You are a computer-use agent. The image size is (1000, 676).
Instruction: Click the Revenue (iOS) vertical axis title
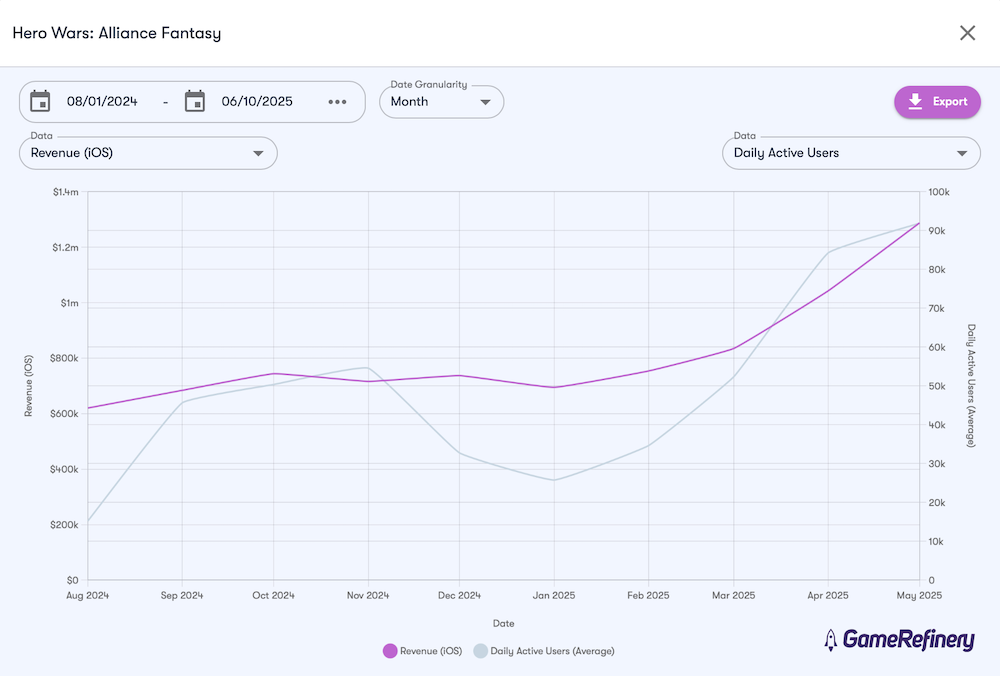tap(28, 386)
